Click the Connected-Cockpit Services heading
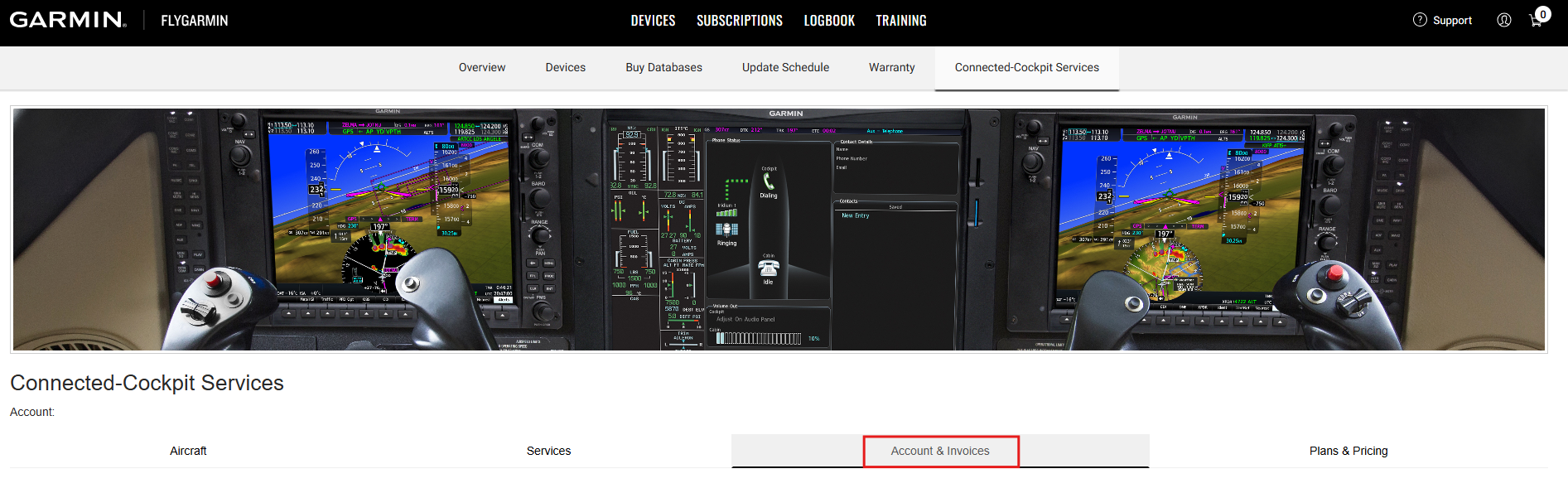Image resolution: width=1568 pixels, height=493 pixels. tap(147, 383)
